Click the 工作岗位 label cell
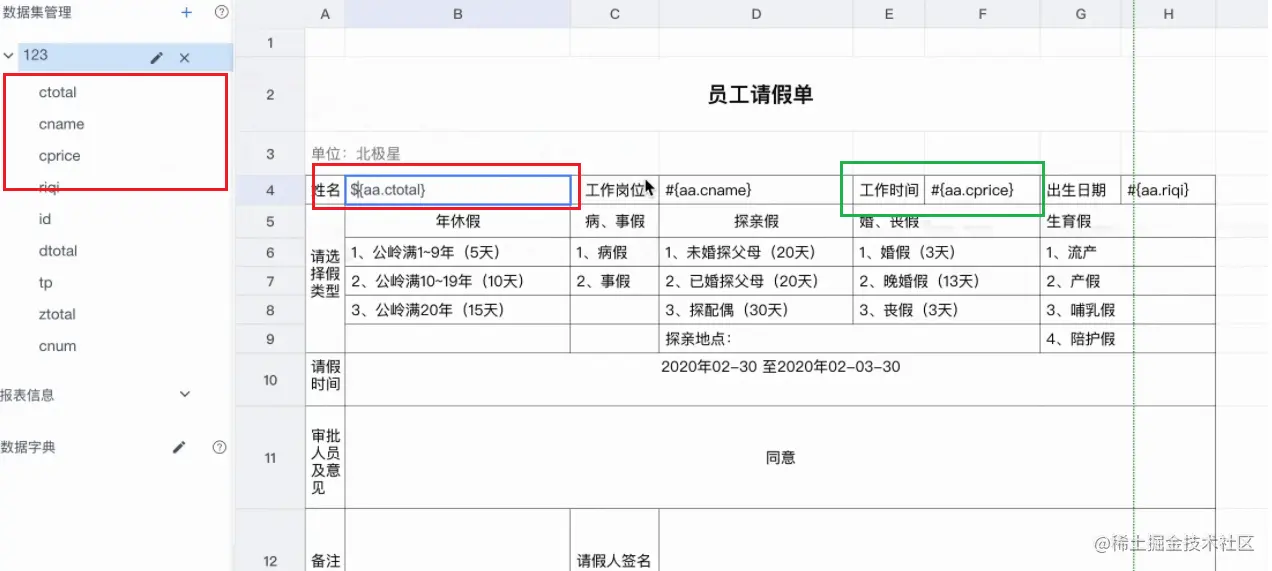Screen dimensions: 1272x571 click(615, 190)
